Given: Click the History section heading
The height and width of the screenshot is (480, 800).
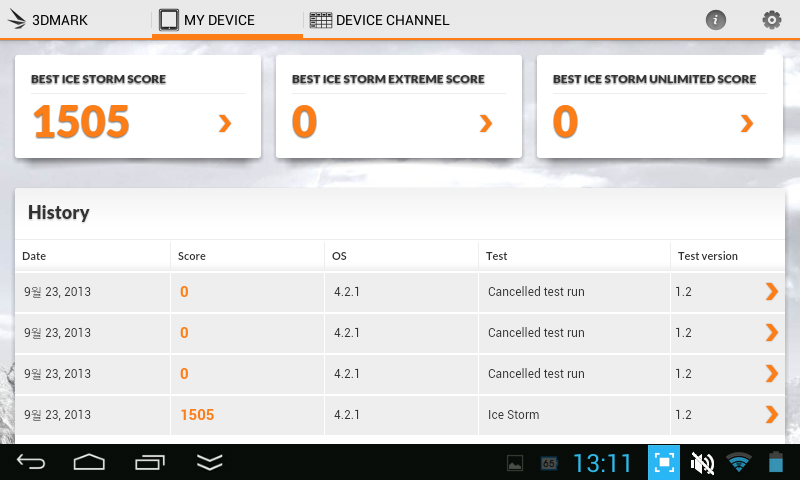Looking at the screenshot, I should click(59, 213).
